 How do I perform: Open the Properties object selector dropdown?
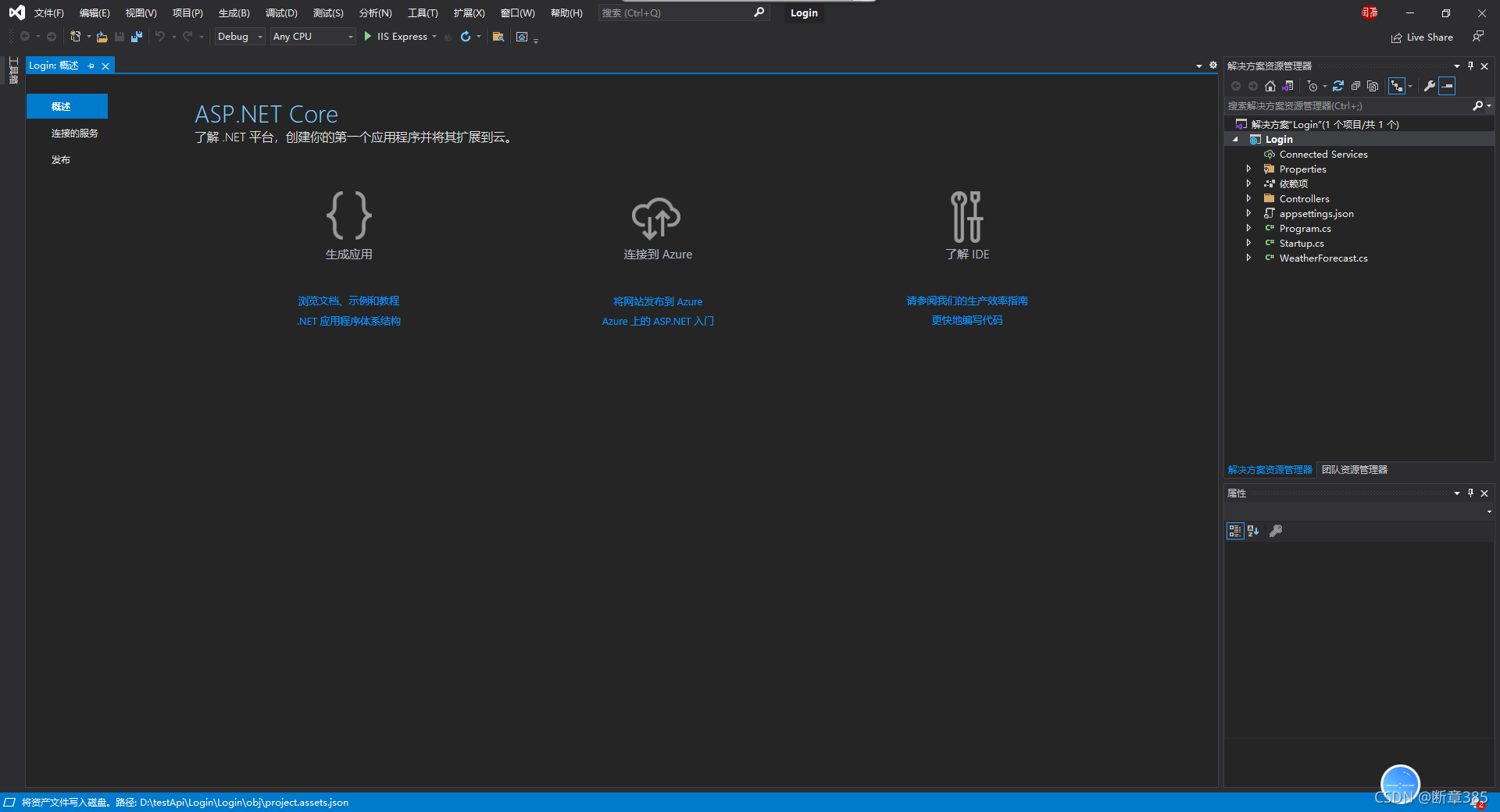1489,512
